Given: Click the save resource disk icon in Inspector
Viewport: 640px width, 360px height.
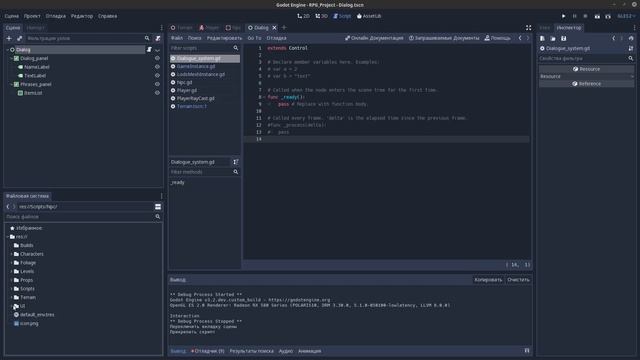Looking at the screenshot, I should click(x=564, y=38).
